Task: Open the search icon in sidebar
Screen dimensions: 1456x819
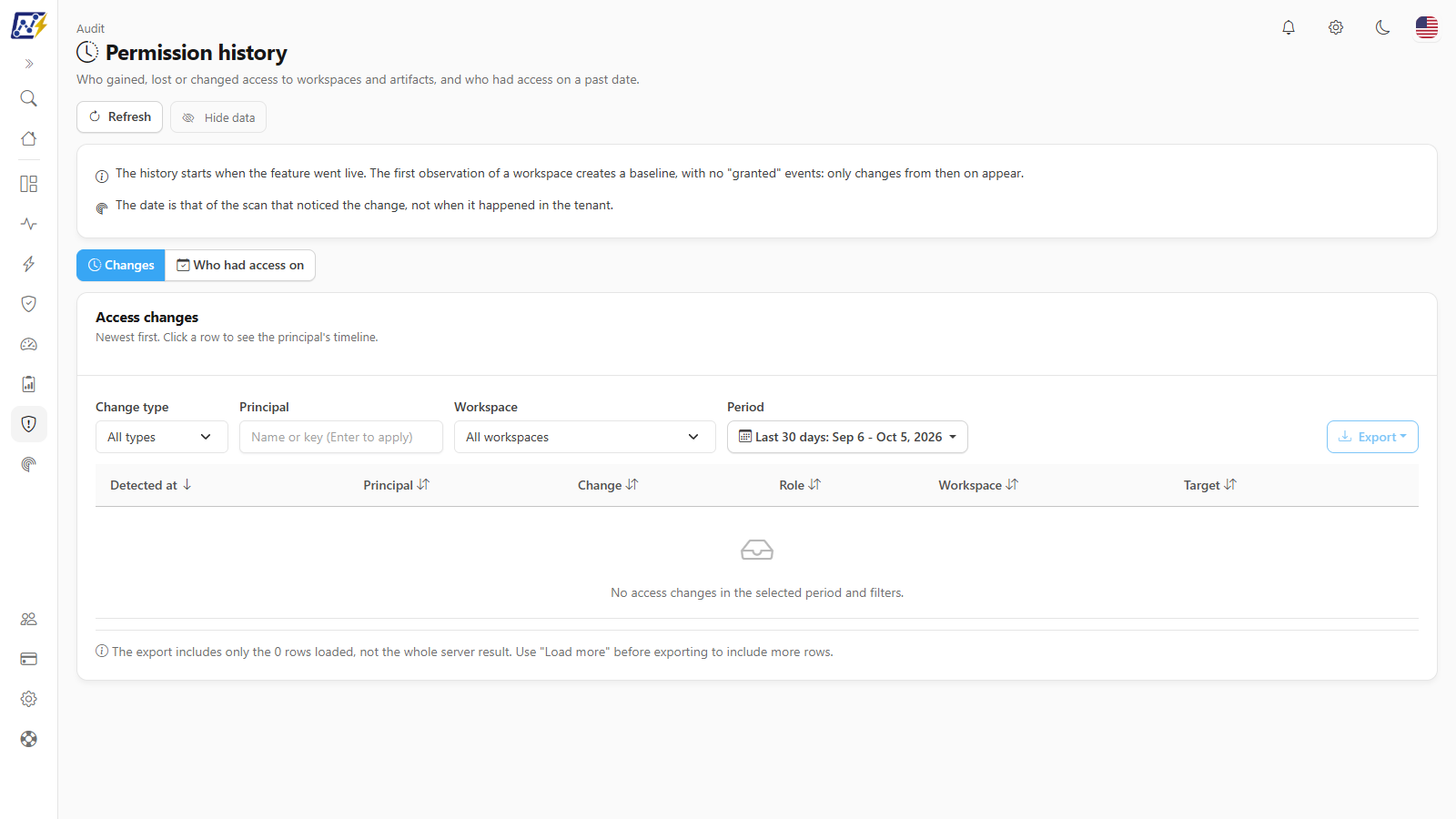Action: tap(29, 98)
